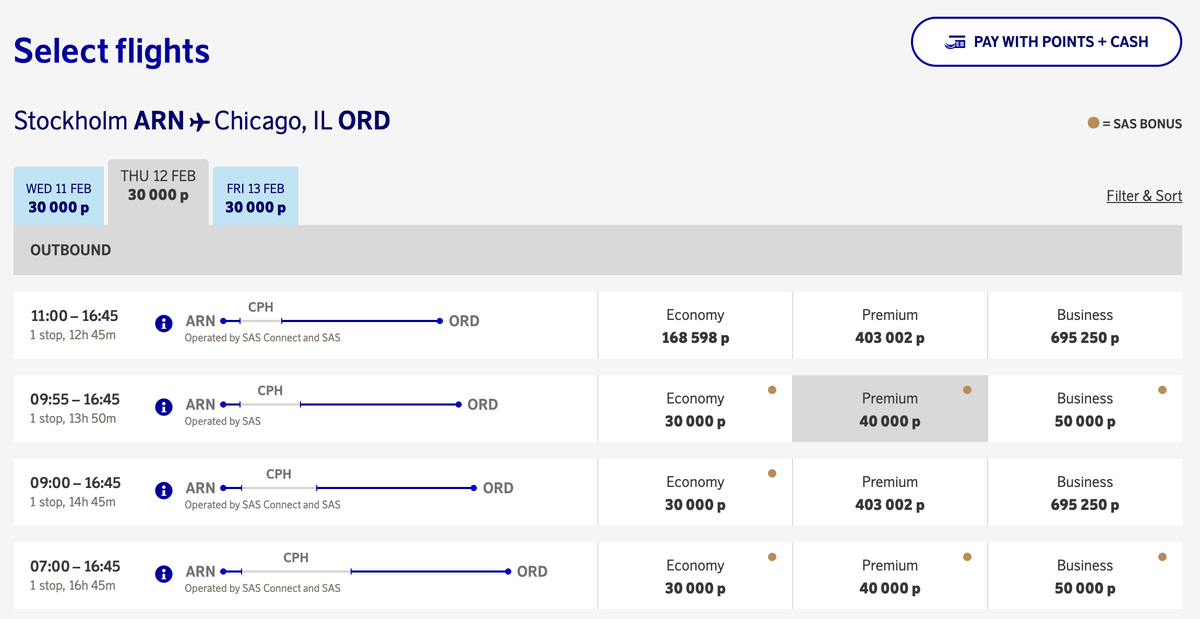Choose Premium 40 000 p on 07:00 flight

pos(890,576)
